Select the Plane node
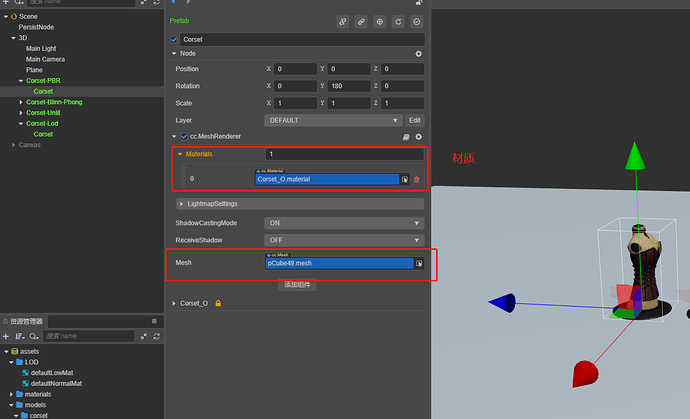 click(x=34, y=70)
